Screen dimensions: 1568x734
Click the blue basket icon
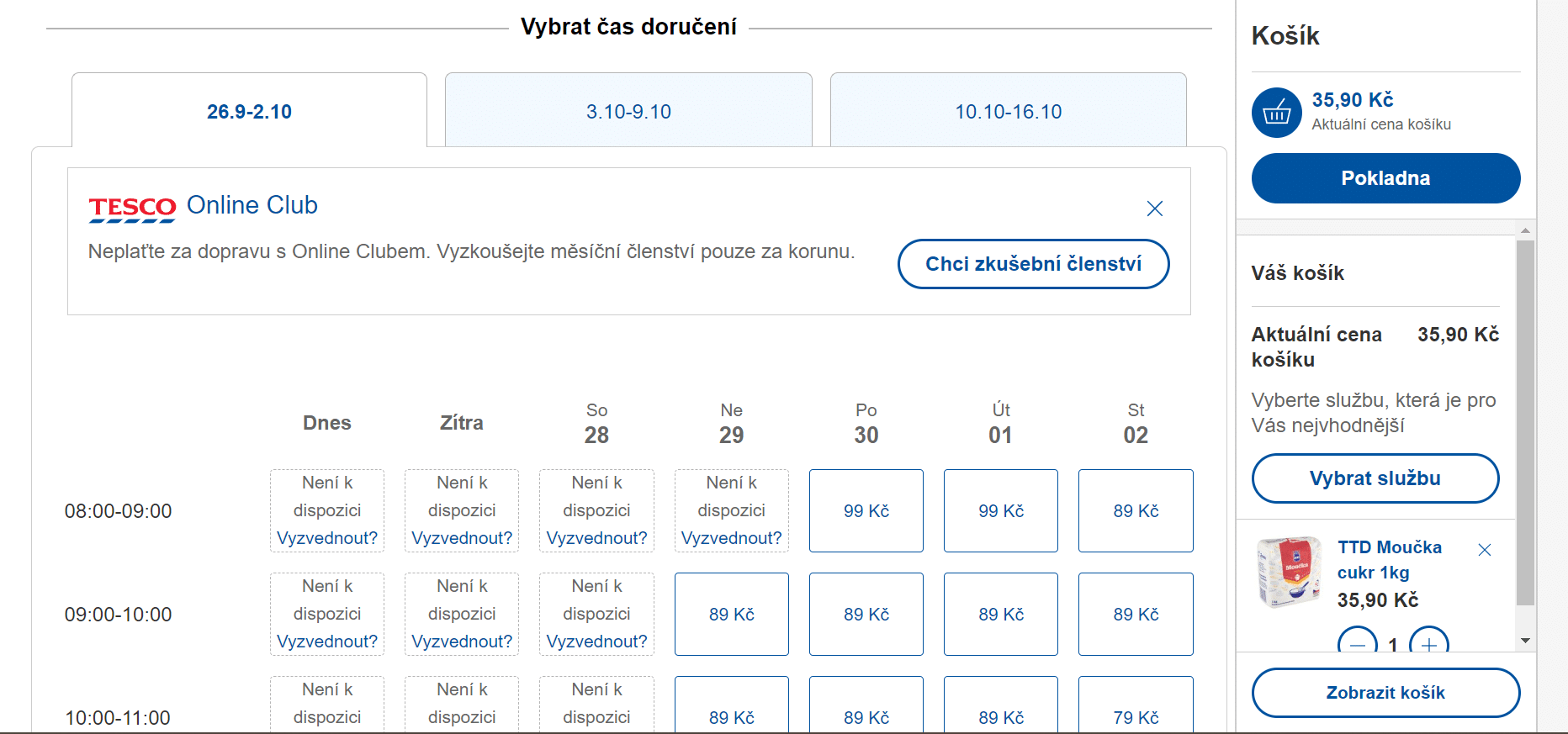click(1277, 113)
